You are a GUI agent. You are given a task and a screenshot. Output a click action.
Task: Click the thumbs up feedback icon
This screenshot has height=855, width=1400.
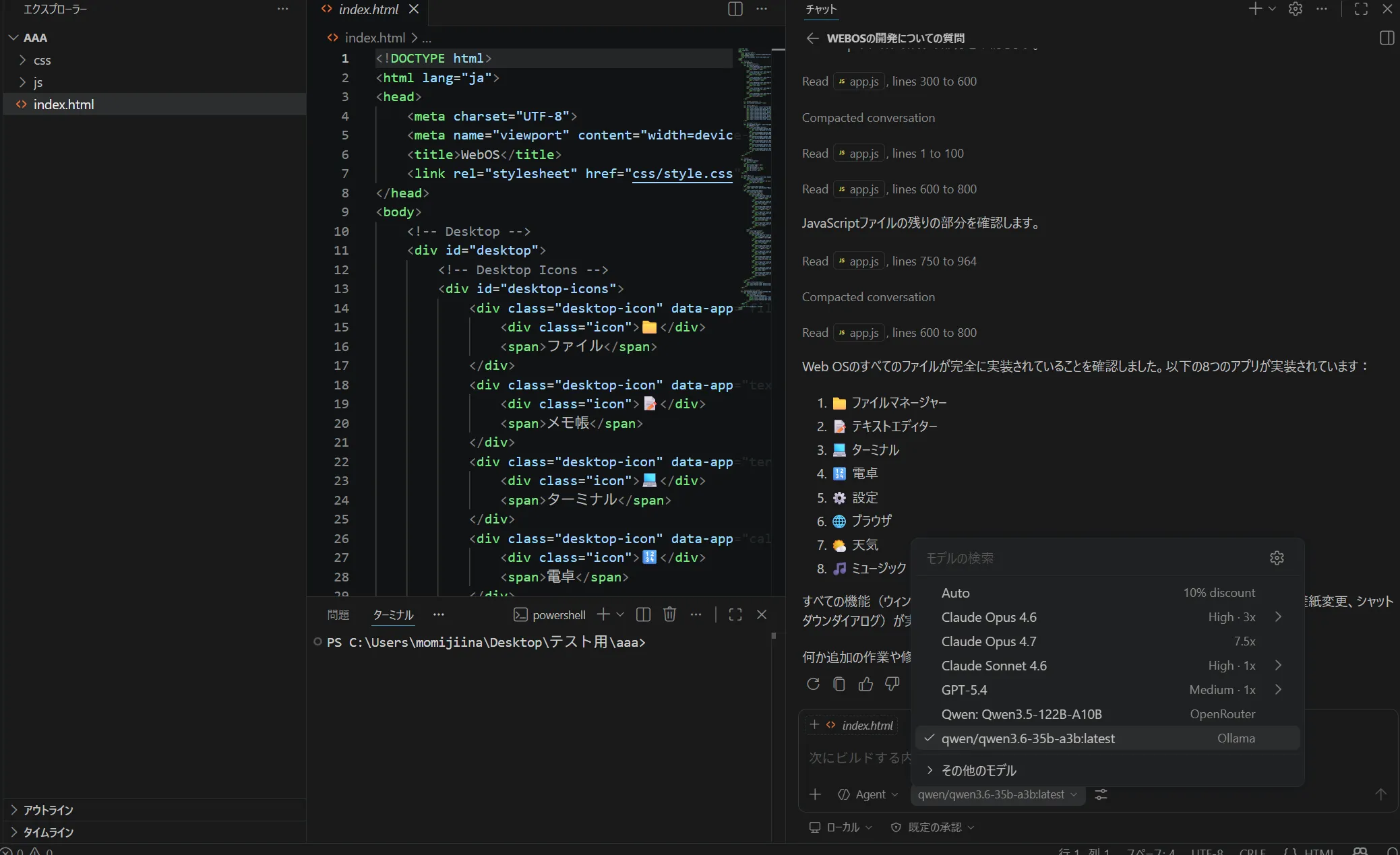coord(865,684)
